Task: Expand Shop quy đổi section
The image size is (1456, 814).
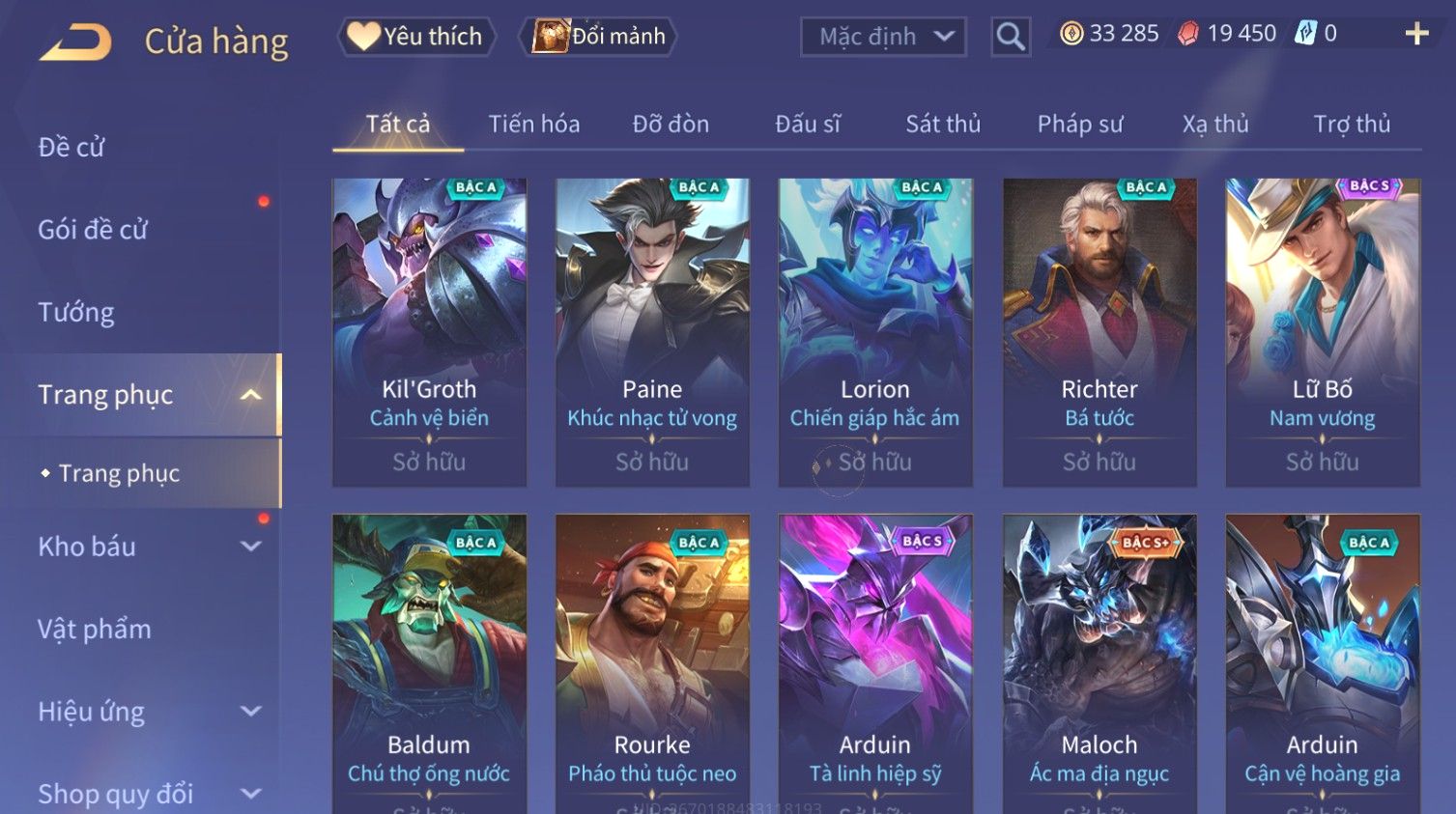Action: point(251,794)
